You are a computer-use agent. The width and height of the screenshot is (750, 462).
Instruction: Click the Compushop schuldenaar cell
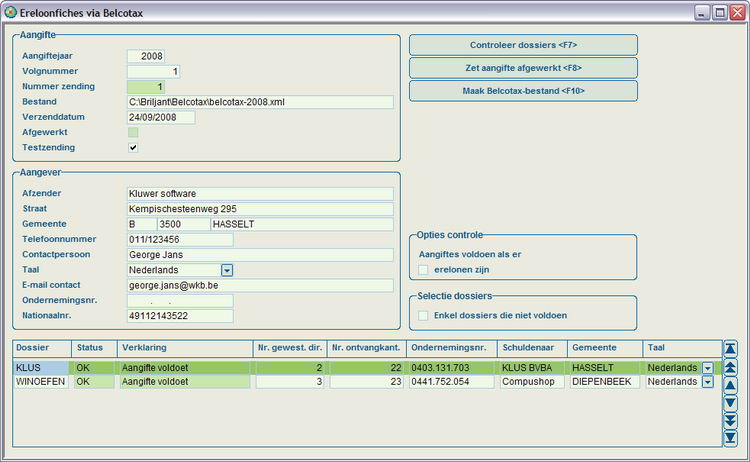(x=532, y=382)
